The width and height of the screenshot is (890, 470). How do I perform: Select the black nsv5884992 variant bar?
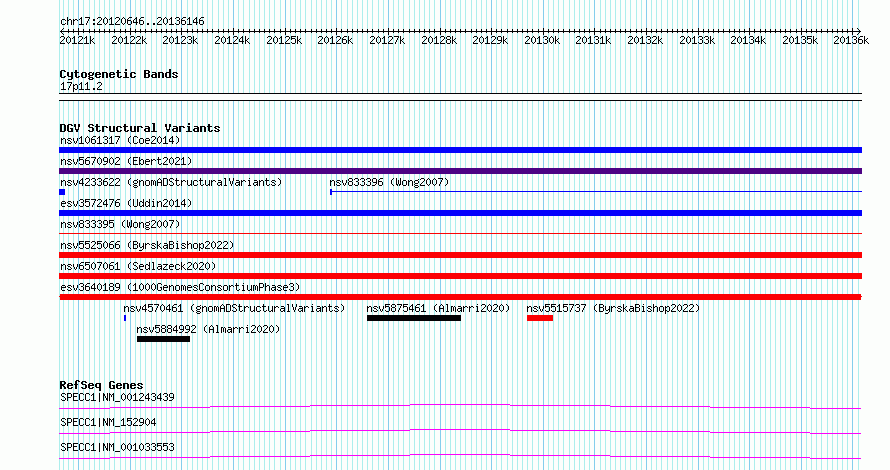(x=163, y=339)
